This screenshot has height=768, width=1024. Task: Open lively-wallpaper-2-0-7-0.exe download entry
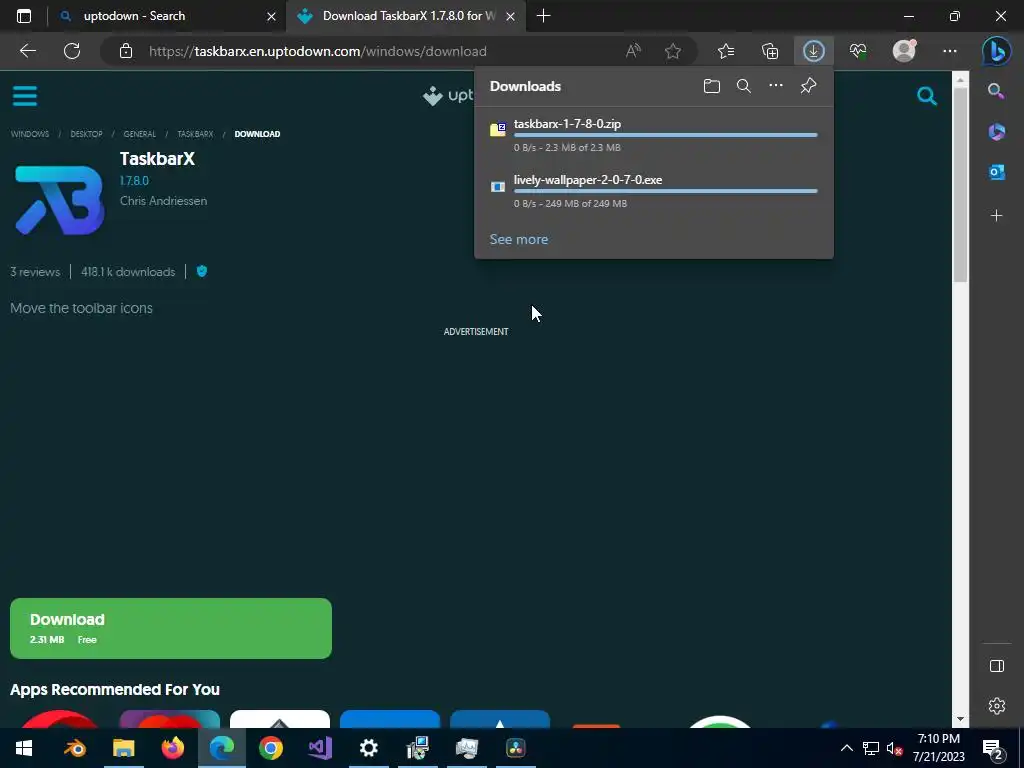[654, 191]
